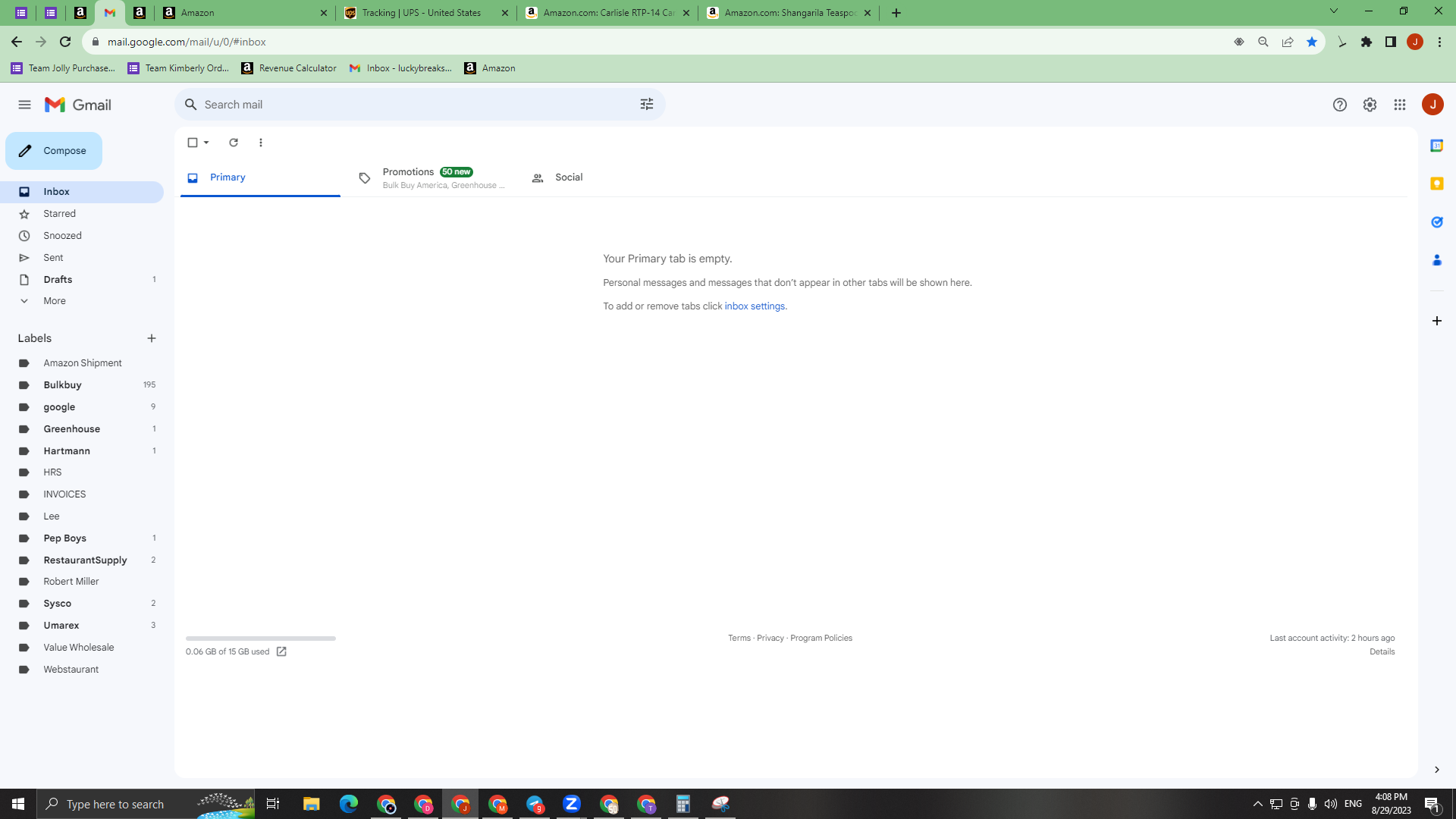Open the Hartmann label
The height and width of the screenshot is (819, 1456).
pyautogui.click(x=82, y=451)
